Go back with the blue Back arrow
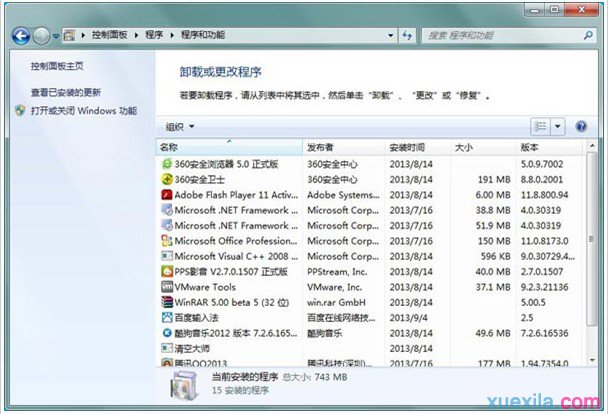This screenshot has width=608, height=414. click(x=21, y=36)
